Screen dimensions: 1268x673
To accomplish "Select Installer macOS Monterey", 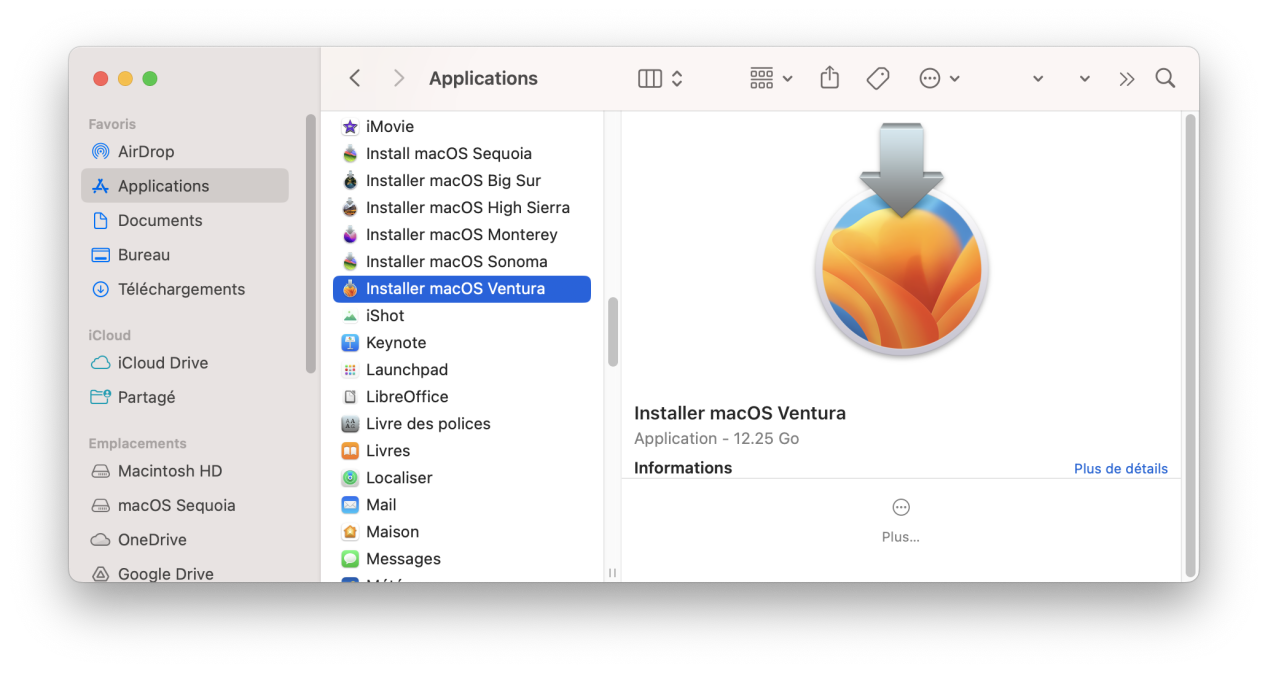I will (462, 235).
